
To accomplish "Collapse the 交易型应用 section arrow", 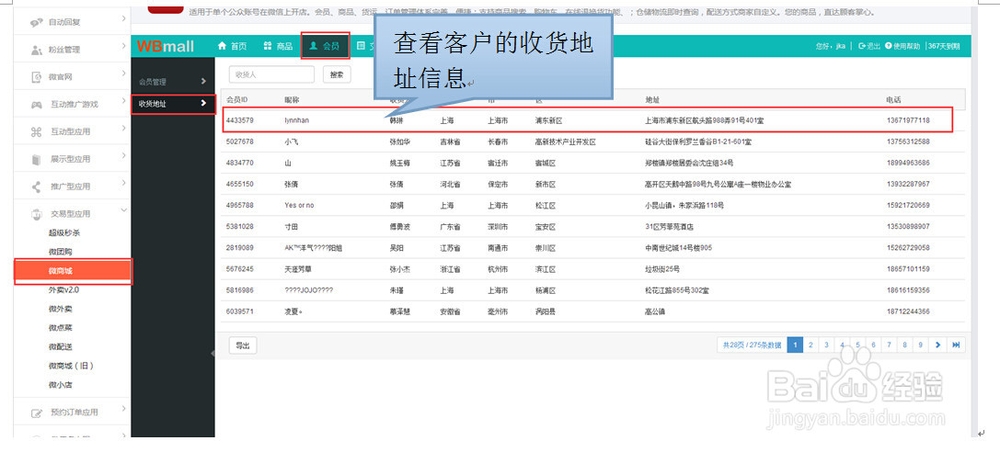I will pos(124,210).
